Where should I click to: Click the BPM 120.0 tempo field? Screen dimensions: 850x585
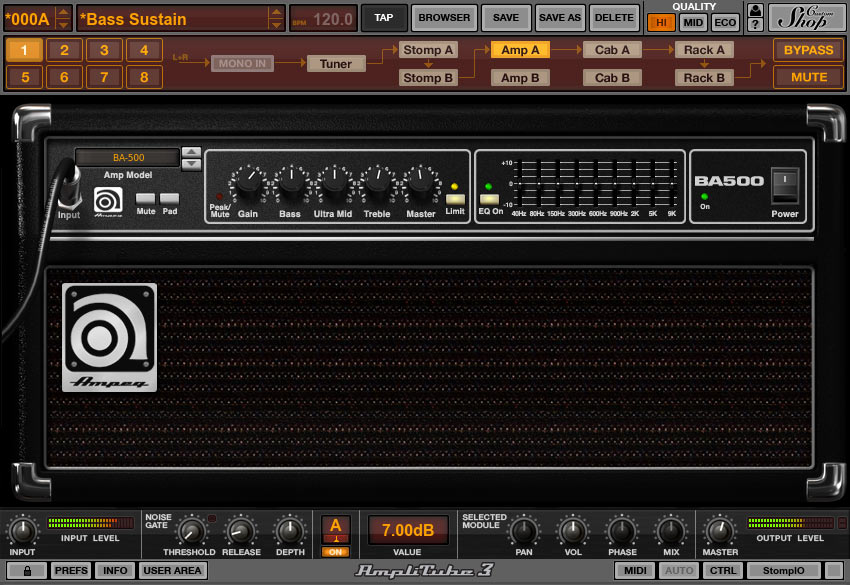click(x=323, y=19)
